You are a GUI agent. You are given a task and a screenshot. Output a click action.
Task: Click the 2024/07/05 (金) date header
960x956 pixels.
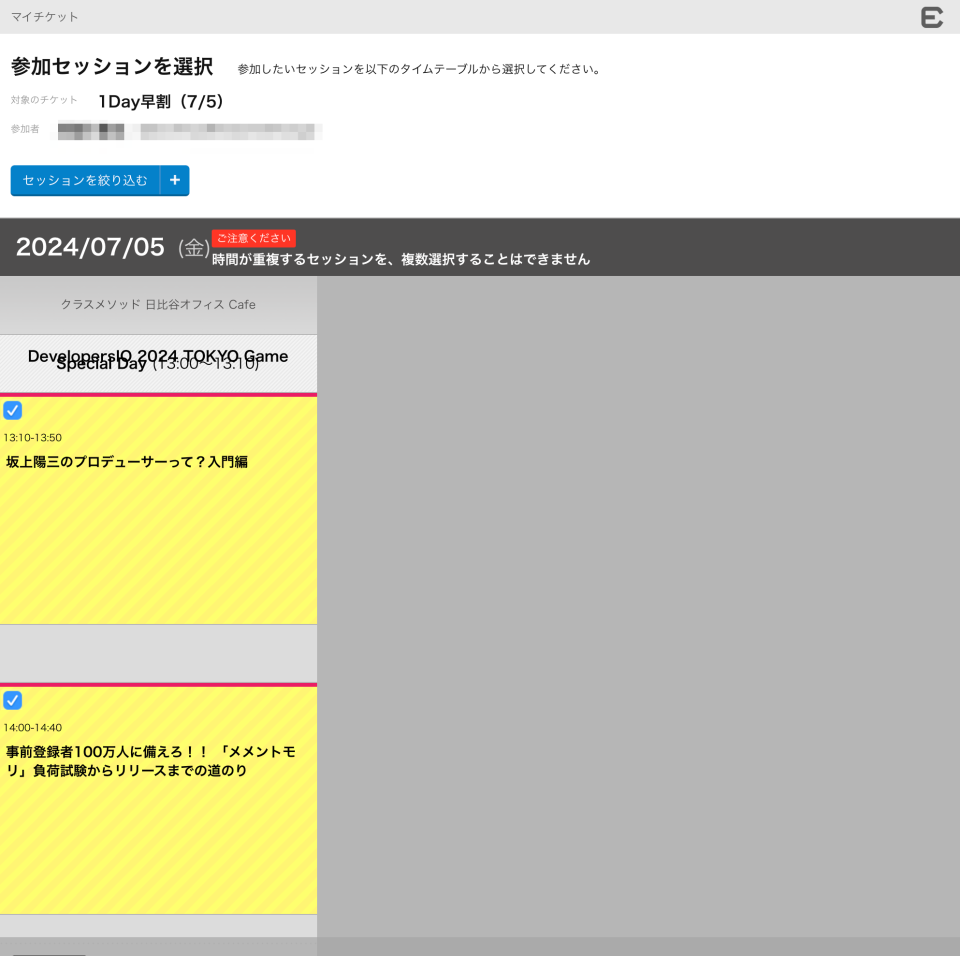tap(90, 246)
